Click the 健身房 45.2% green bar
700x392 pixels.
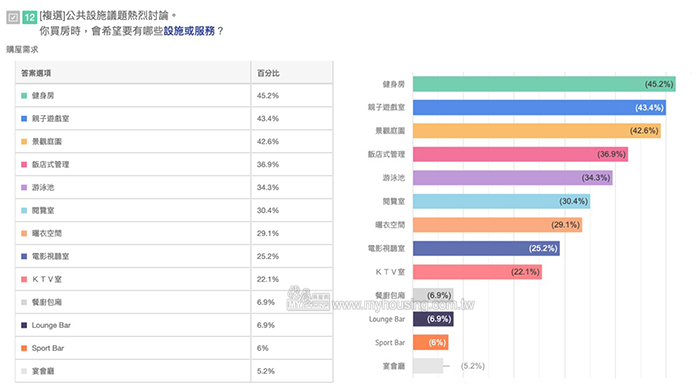(544, 84)
